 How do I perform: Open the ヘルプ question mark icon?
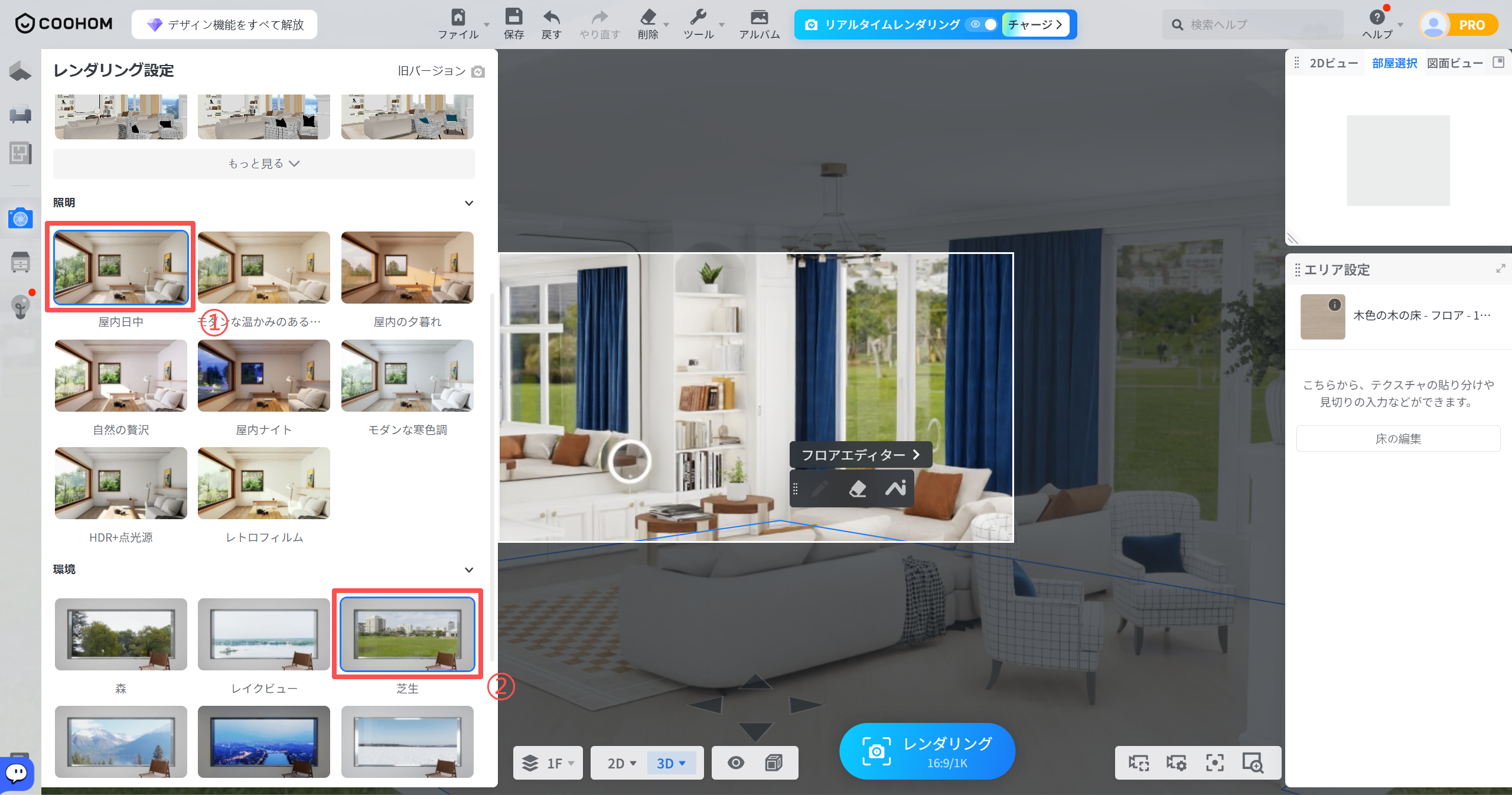pos(1377,18)
